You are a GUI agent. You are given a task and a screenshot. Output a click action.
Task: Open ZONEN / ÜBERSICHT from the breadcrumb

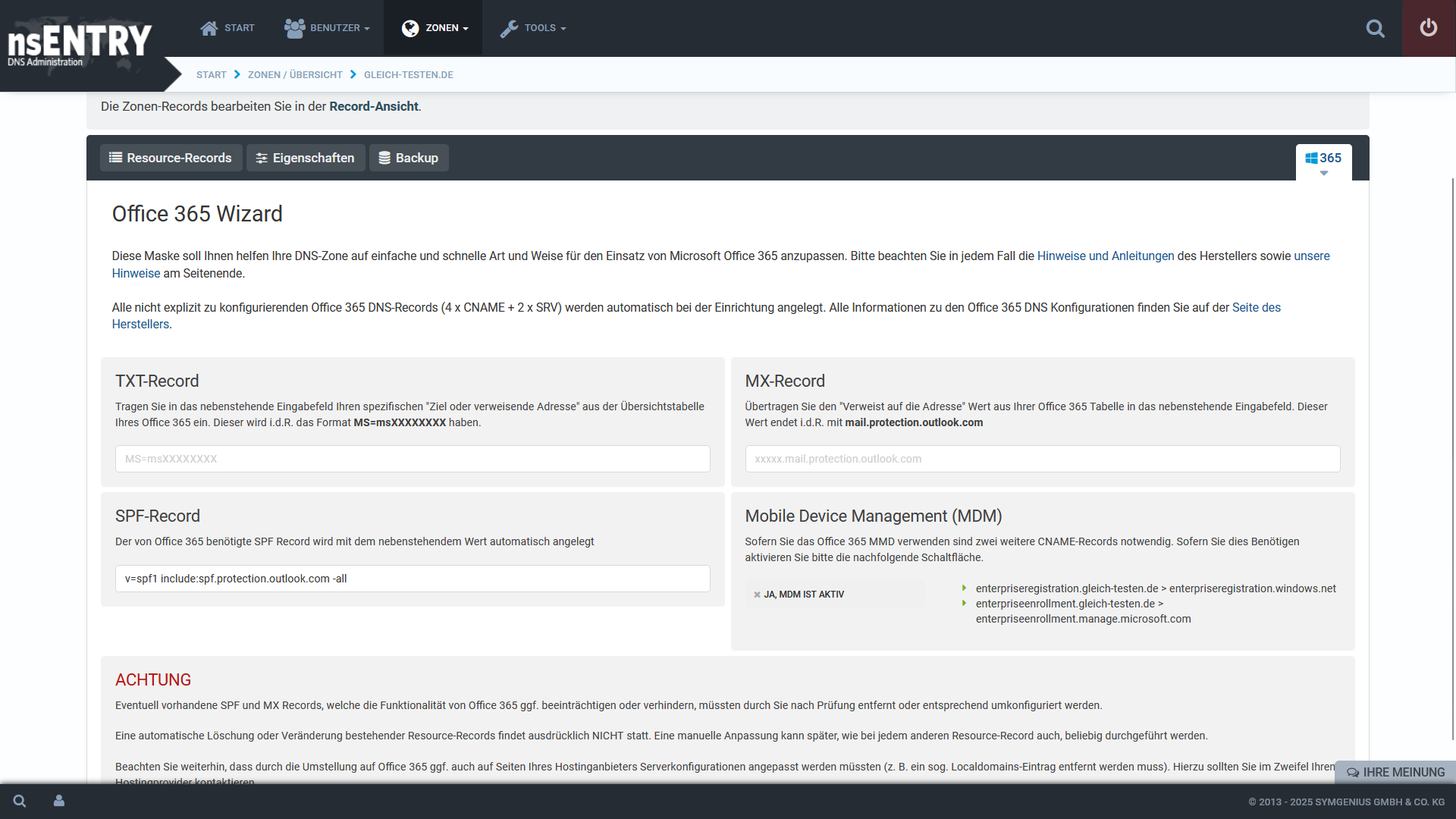[x=296, y=74]
